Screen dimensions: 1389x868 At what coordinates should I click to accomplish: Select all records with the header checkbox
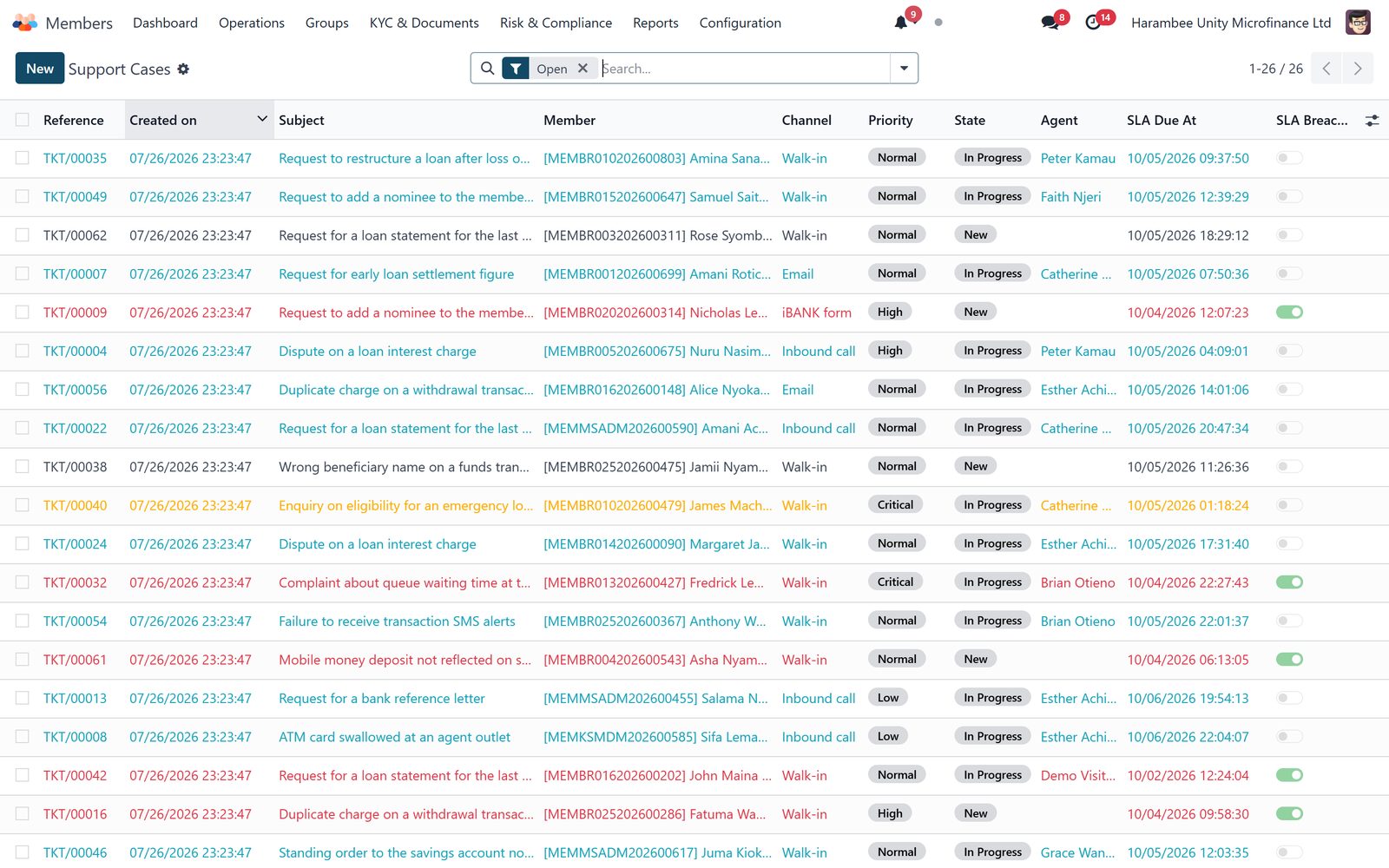point(23,121)
